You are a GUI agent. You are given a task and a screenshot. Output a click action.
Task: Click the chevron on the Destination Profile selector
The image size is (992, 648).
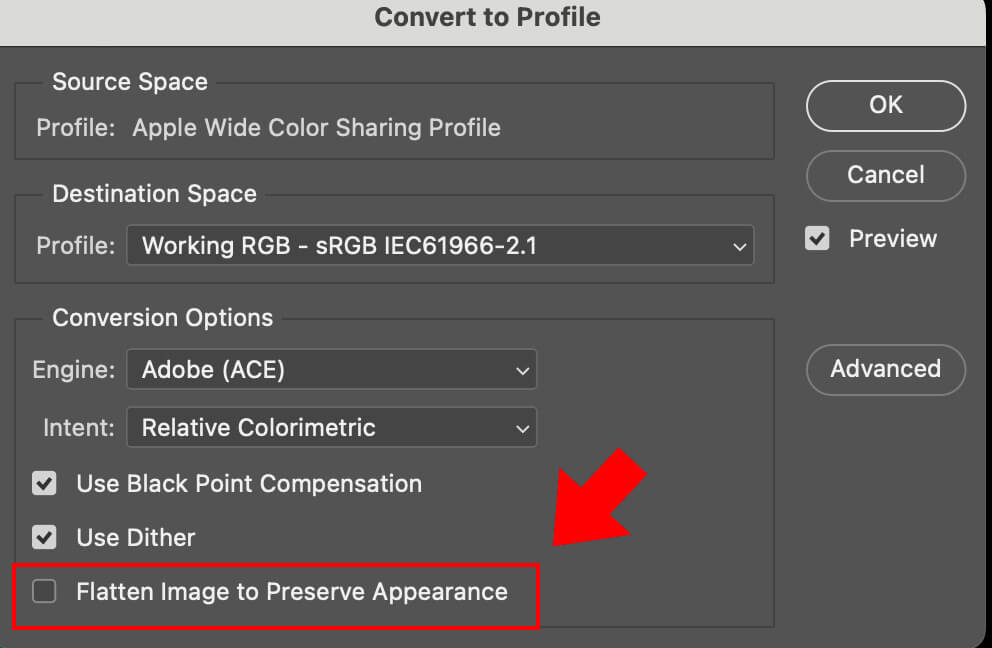(x=739, y=245)
